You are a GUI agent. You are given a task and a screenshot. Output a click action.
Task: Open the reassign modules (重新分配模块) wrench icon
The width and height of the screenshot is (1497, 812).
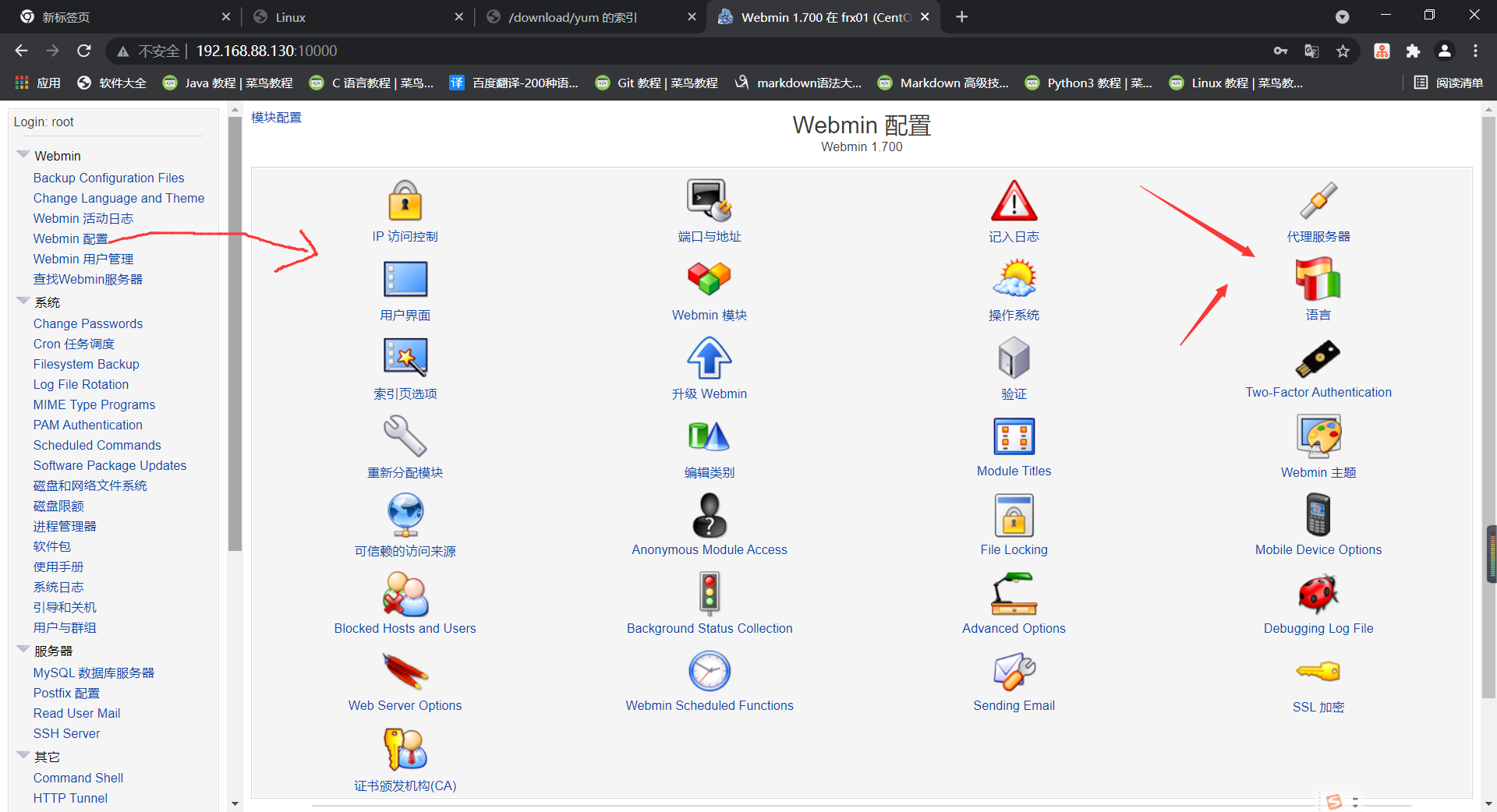pos(405,436)
